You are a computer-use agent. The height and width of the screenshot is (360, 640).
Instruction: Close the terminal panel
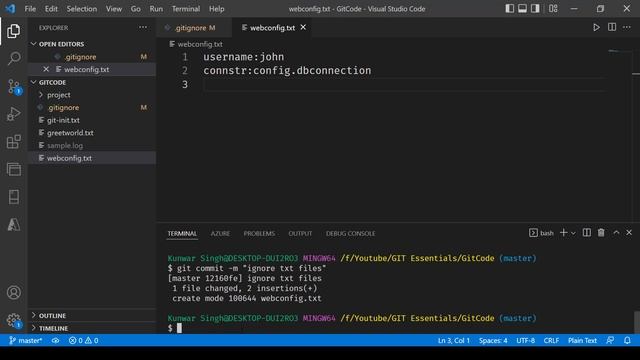point(629,233)
